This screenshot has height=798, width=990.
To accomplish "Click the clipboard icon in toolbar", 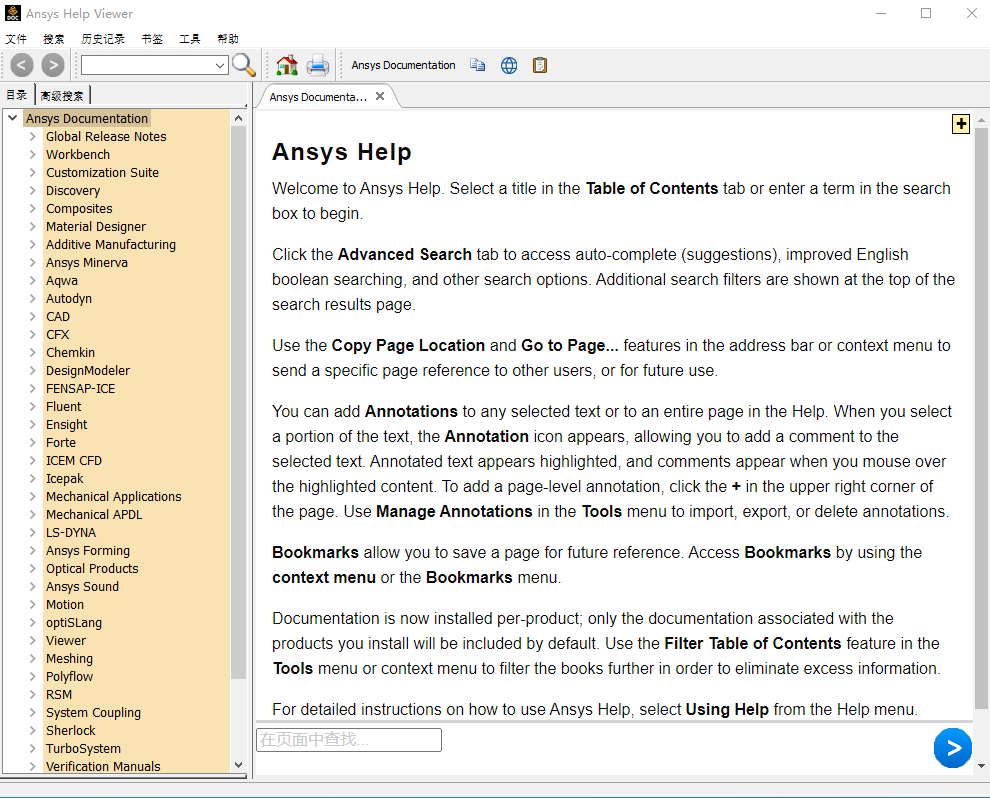I will tap(540, 66).
